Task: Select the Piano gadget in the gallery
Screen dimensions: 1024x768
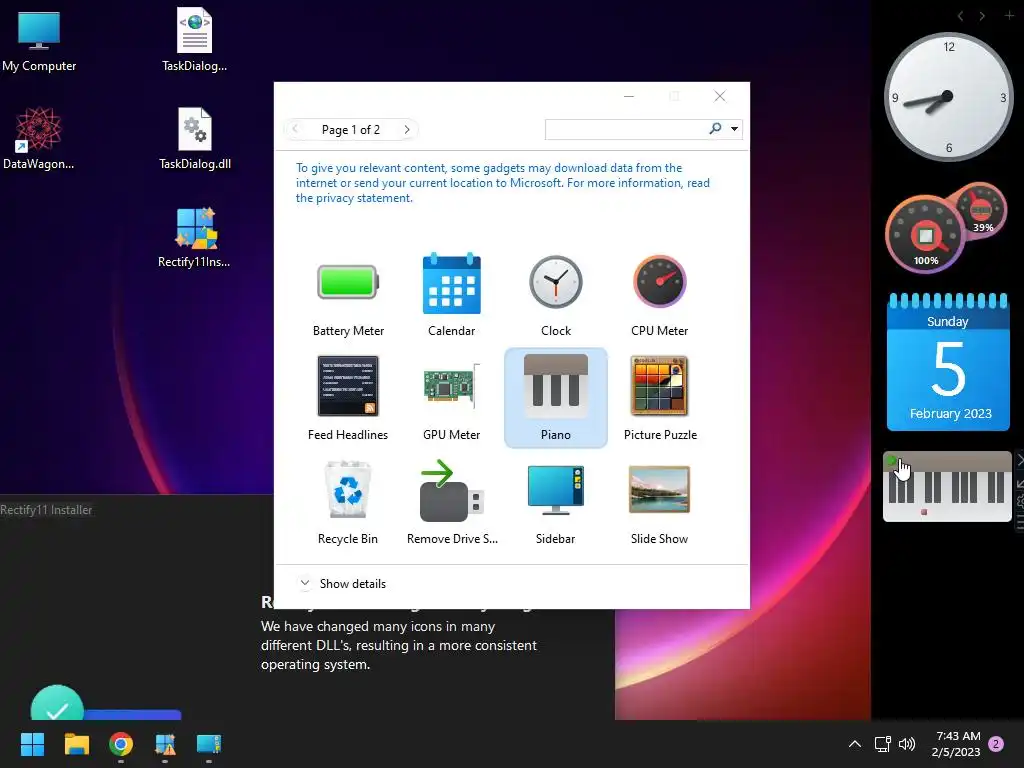Action: pos(556,398)
